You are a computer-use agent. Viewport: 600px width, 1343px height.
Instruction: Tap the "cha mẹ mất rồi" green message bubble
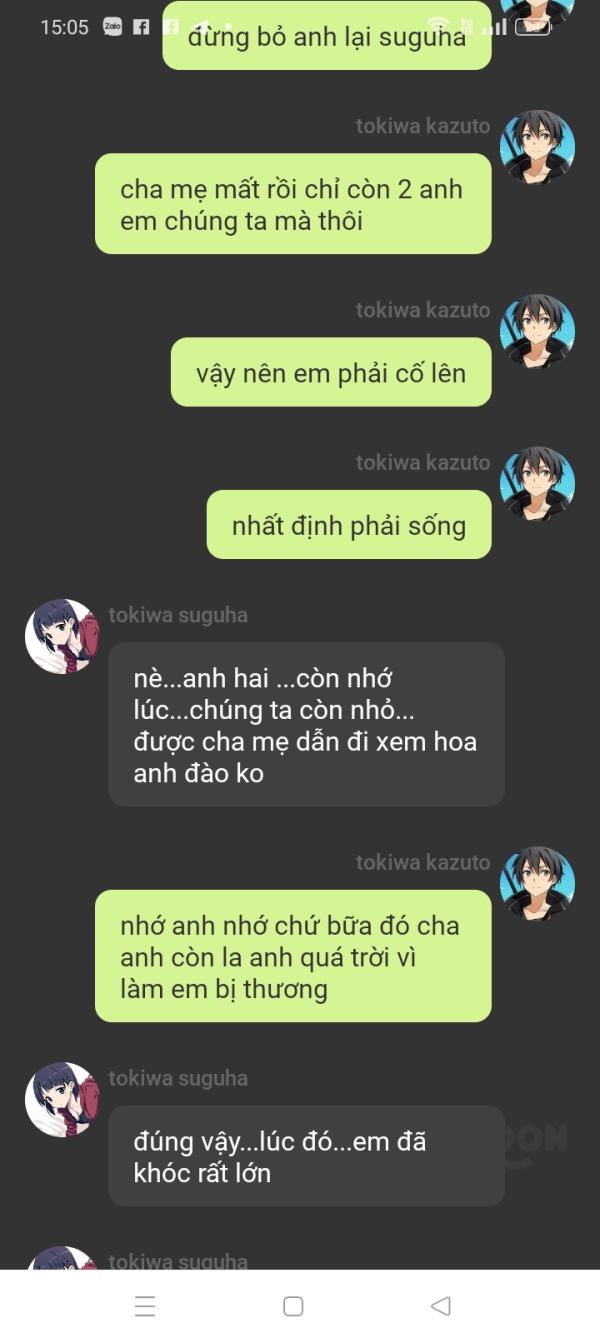point(293,204)
